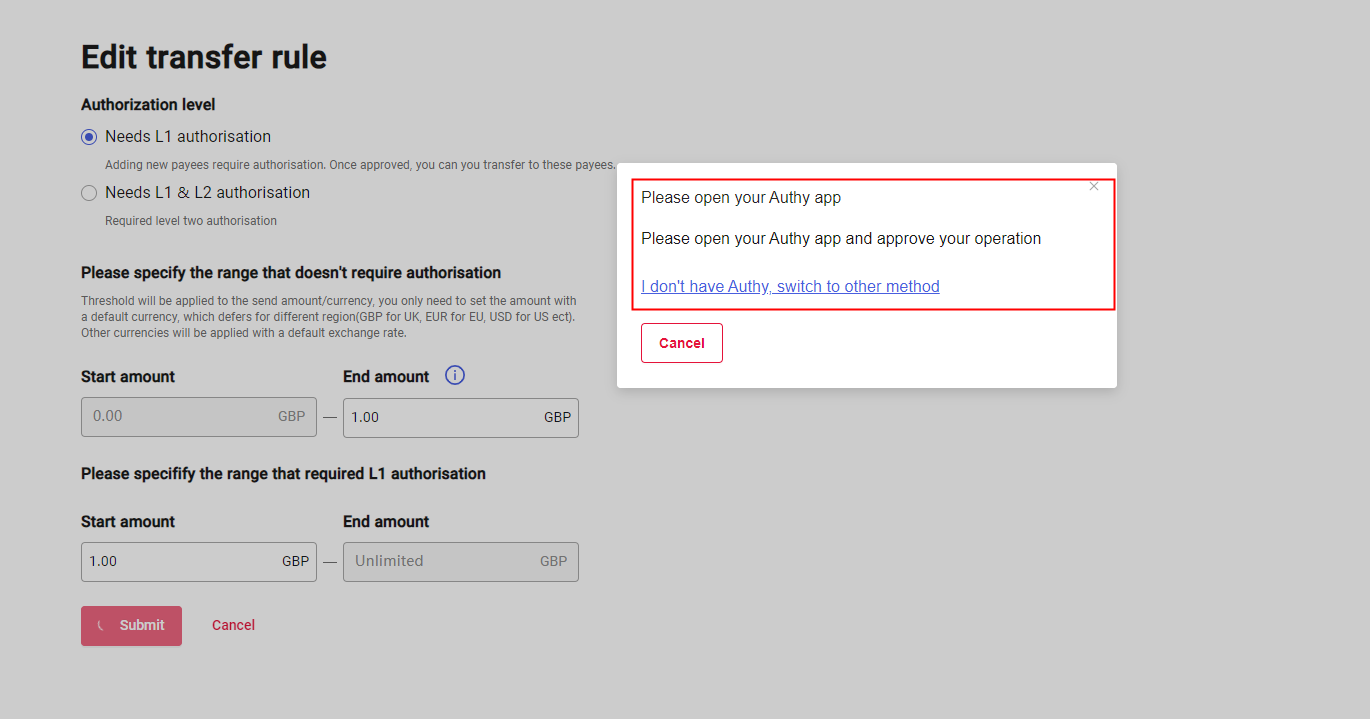Click the "I don't have Authy" link
The height and width of the screenshot is (719, 1370).
point(790,286)
